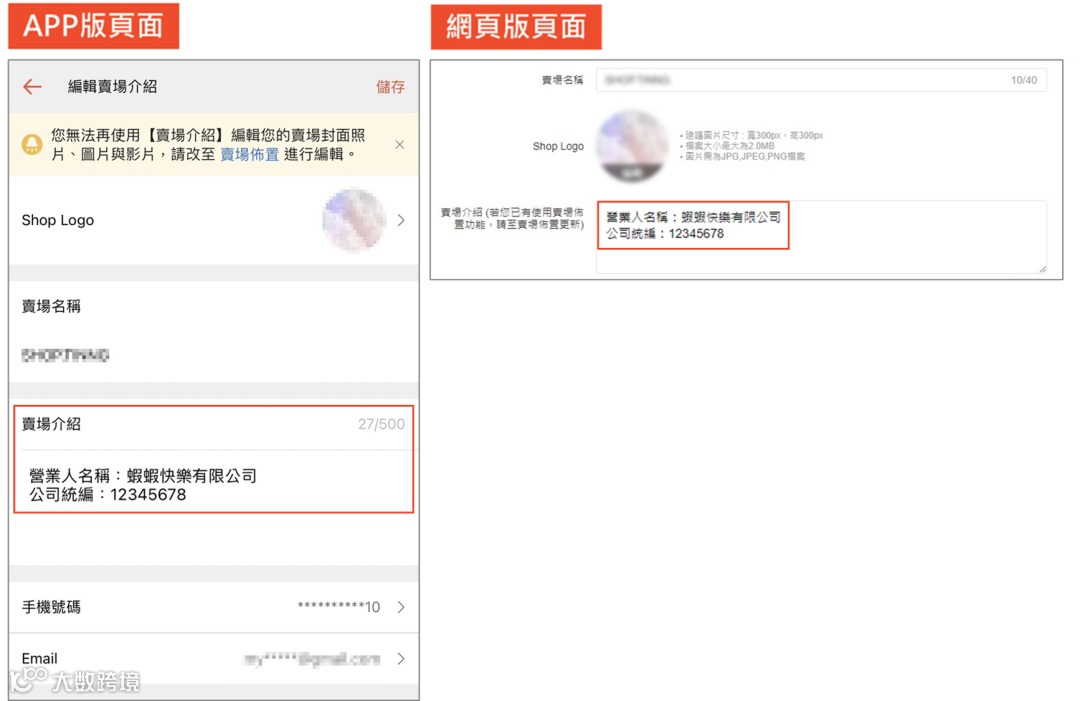Click the orange warning icon in the notice banner
This screenshot has width=1080, height=701.
(33, 144)
